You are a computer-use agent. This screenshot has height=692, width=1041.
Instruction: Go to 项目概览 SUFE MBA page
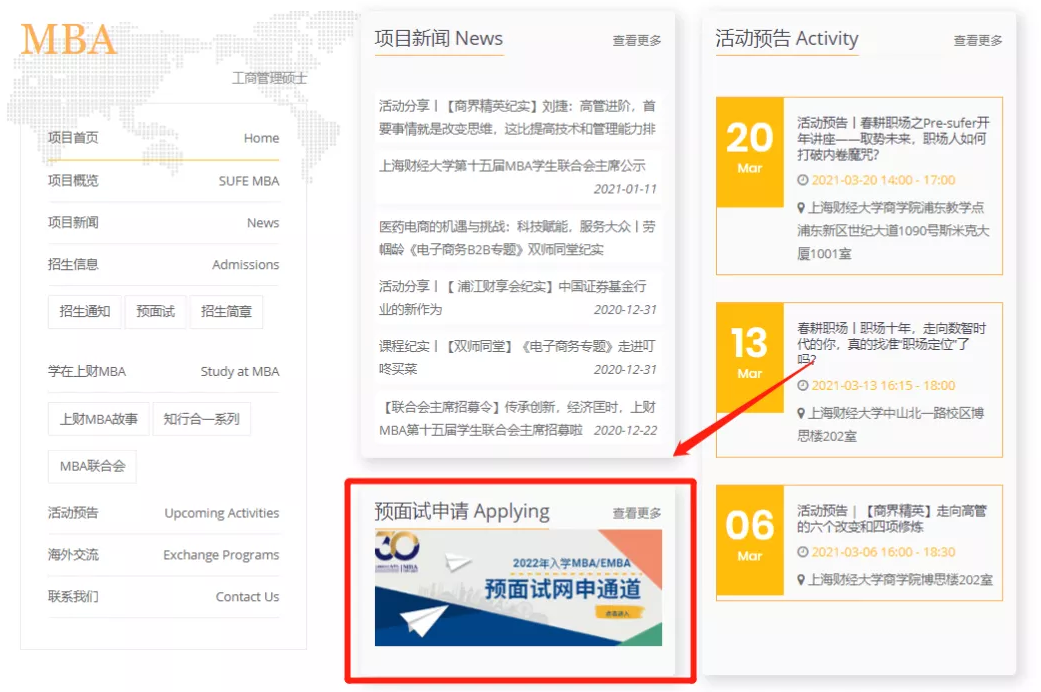(x=163, y=181)
